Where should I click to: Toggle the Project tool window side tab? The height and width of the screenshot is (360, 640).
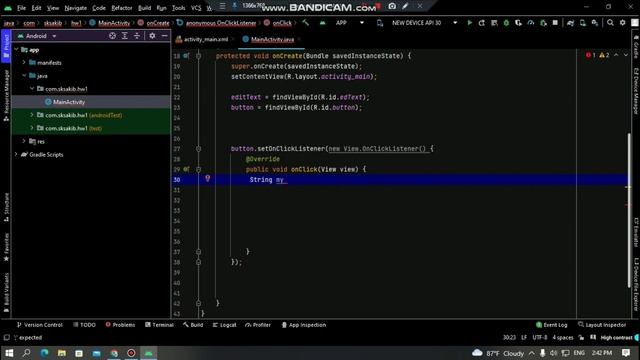click(6, 47)
